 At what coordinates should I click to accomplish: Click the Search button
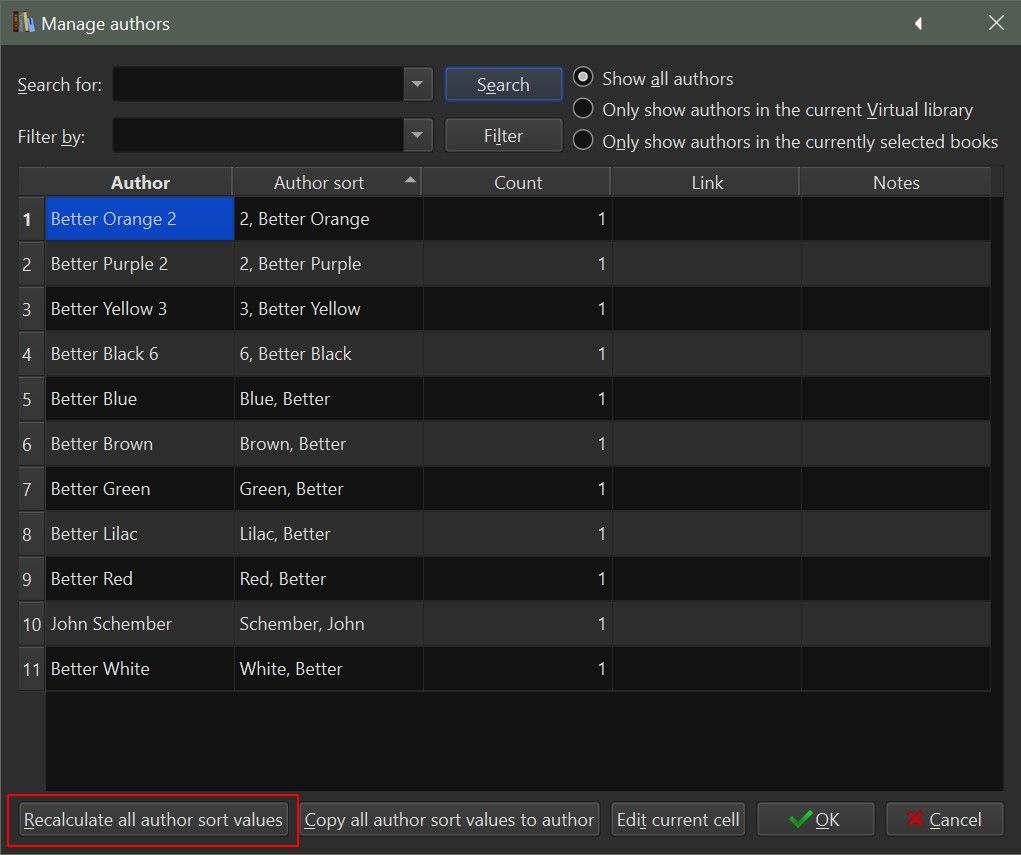pyautogui.click(x=503, y=85)
